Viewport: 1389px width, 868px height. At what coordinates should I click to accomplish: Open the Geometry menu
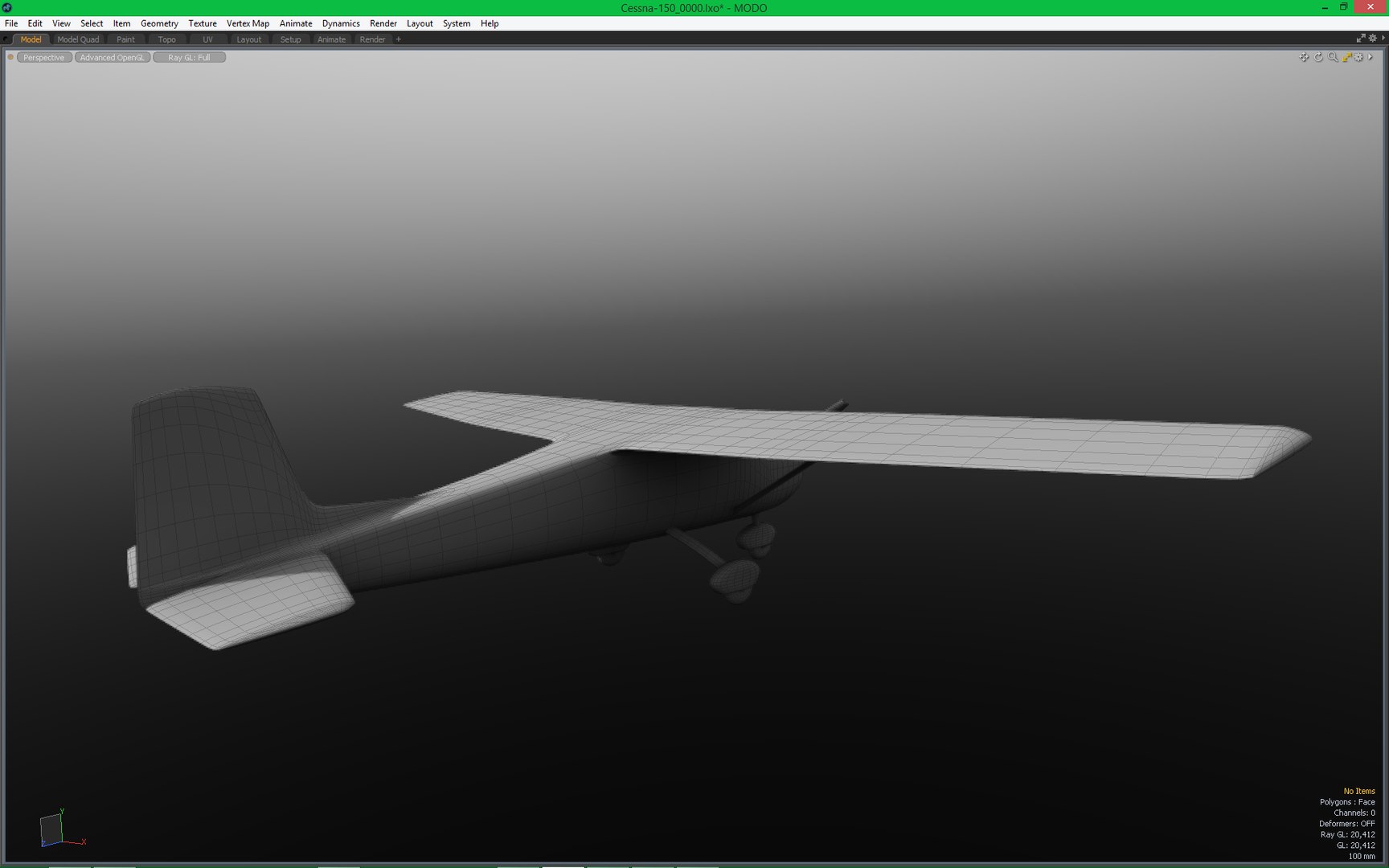[x=159, y=23]
